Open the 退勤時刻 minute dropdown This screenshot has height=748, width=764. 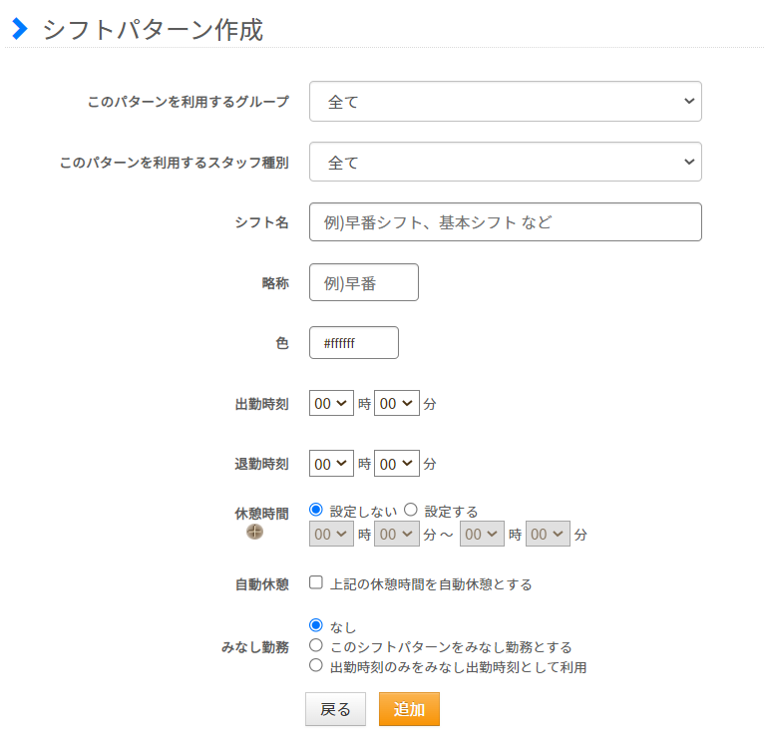[x=397, y=463]
